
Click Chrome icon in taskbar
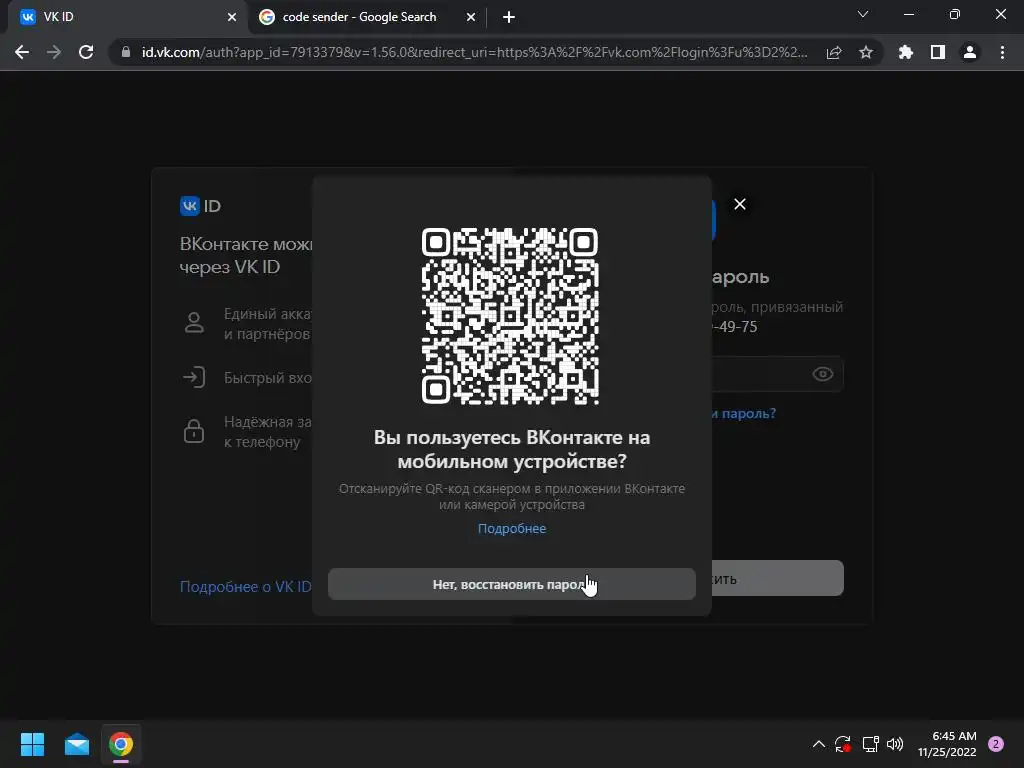121,744
